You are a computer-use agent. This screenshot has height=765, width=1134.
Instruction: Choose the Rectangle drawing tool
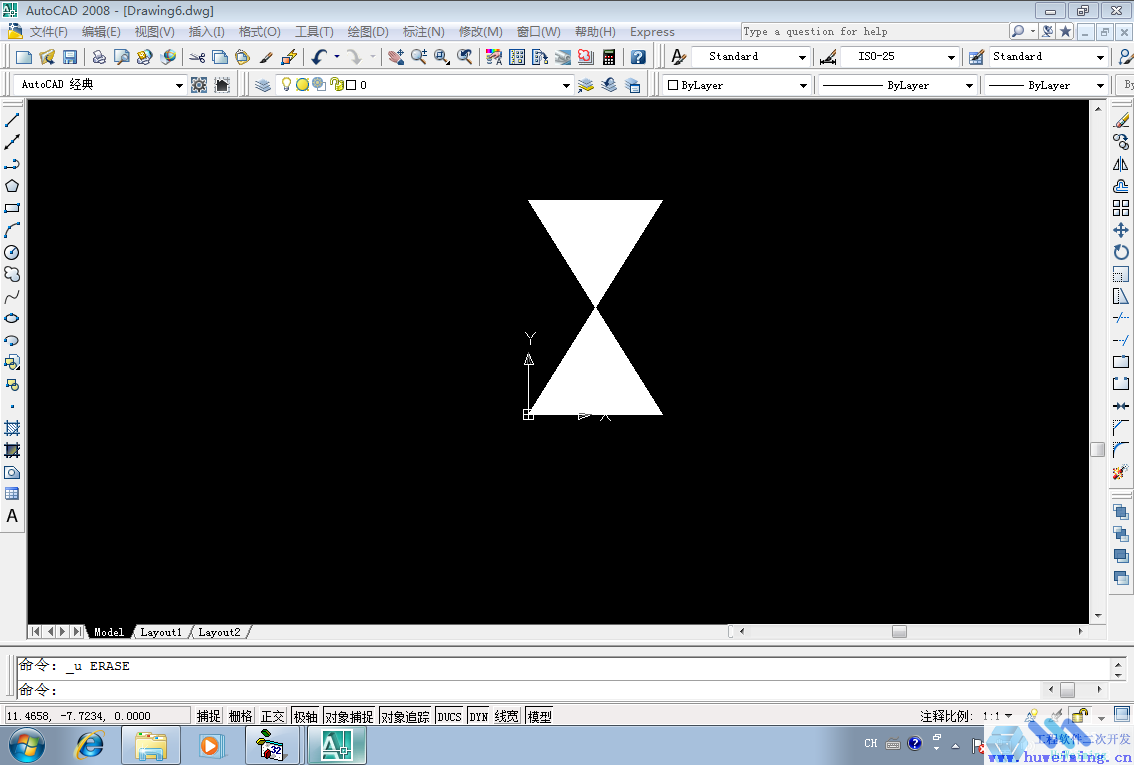pos(12,208)
